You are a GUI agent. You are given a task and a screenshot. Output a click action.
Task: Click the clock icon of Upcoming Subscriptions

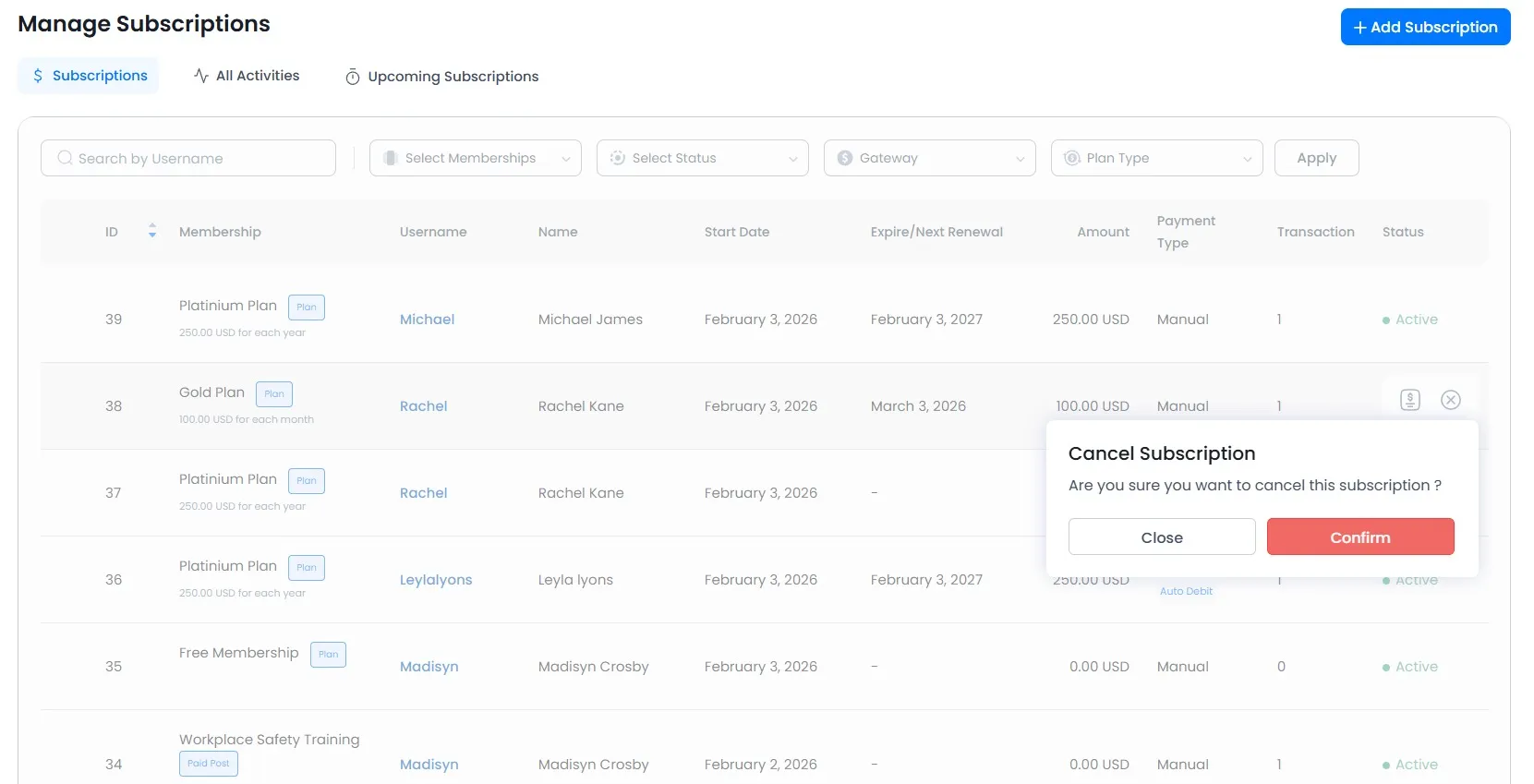tap(353, 77)
